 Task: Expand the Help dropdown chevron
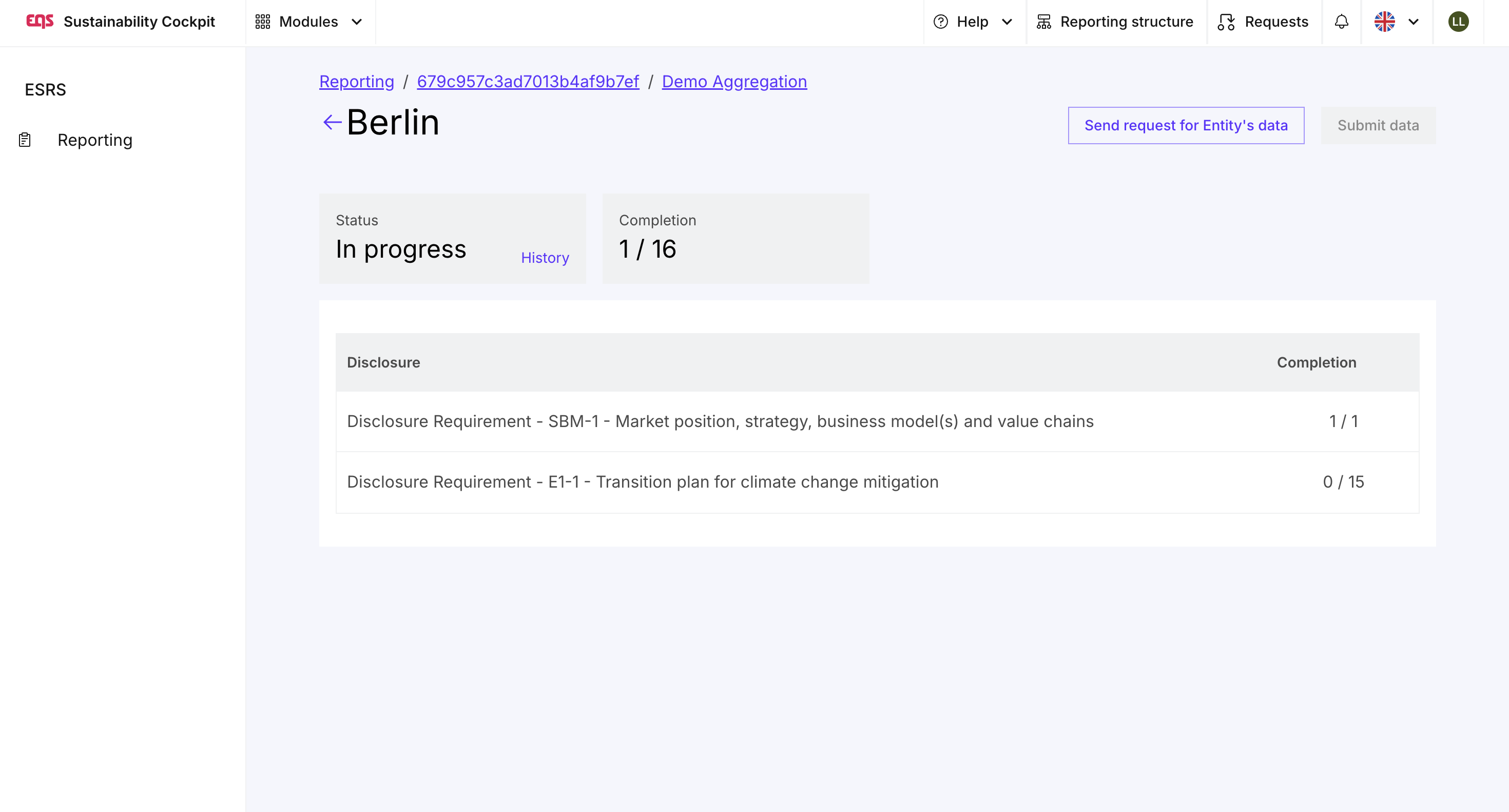pos(1007,22)
